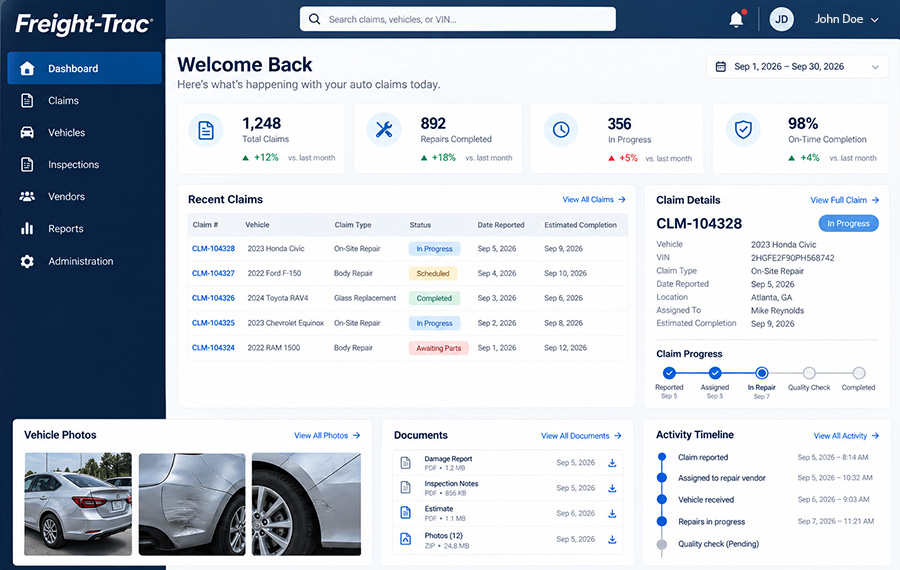Click View All Photos link

point(327,436)
